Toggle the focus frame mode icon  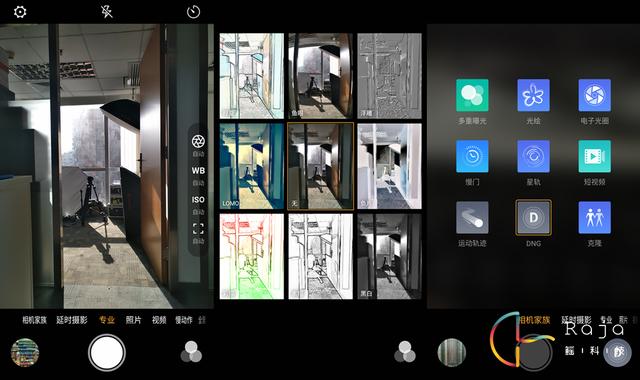click(x=198, y=229)
